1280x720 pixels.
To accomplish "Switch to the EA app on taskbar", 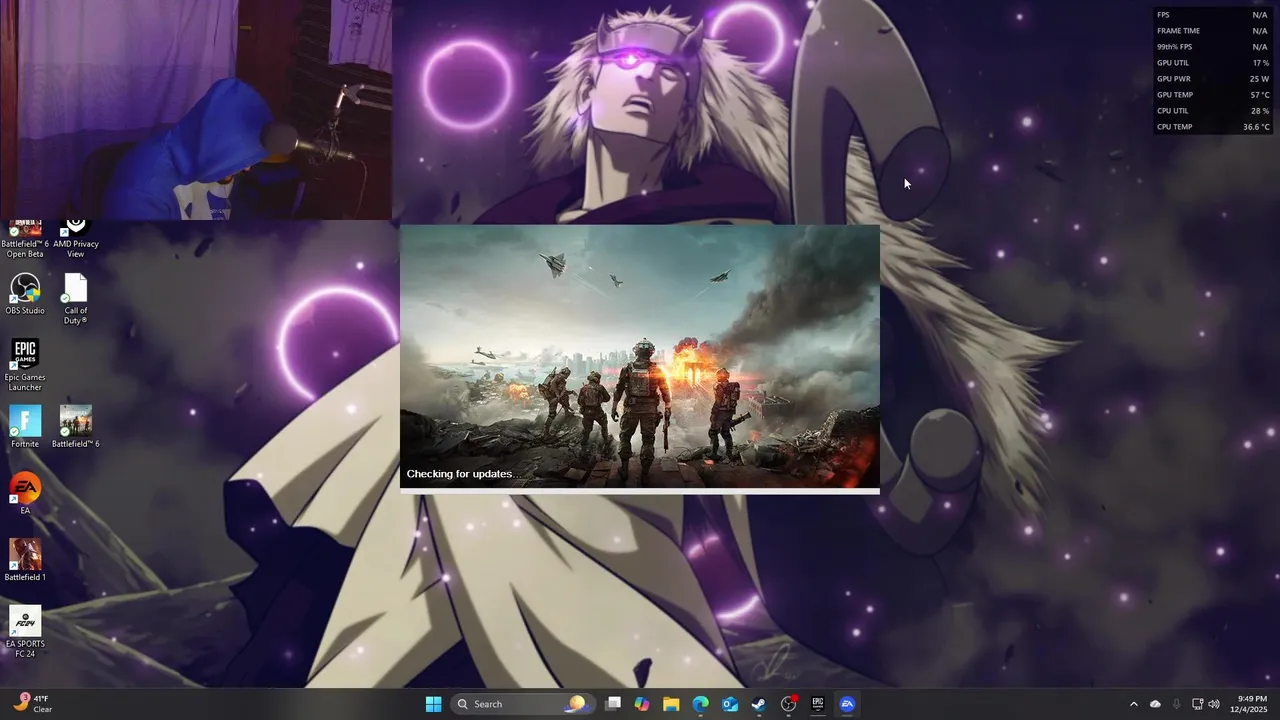I will pos(847,704).
